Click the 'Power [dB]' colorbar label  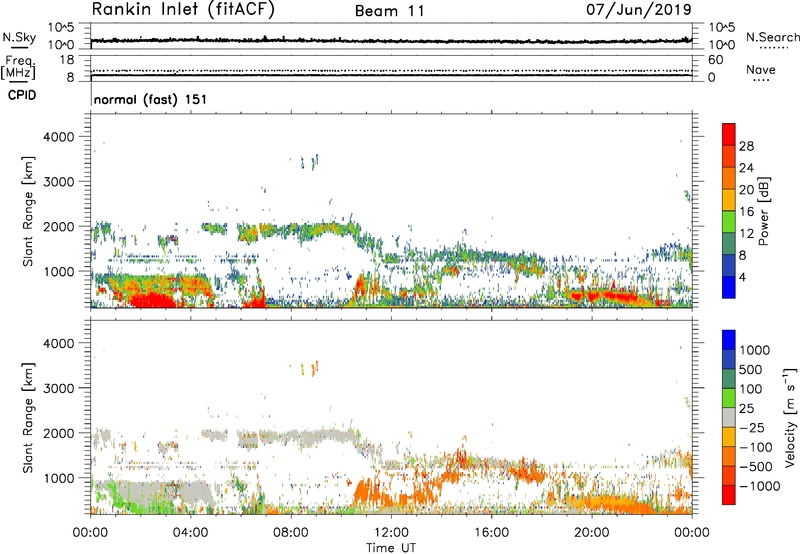[x=763, y=211]
